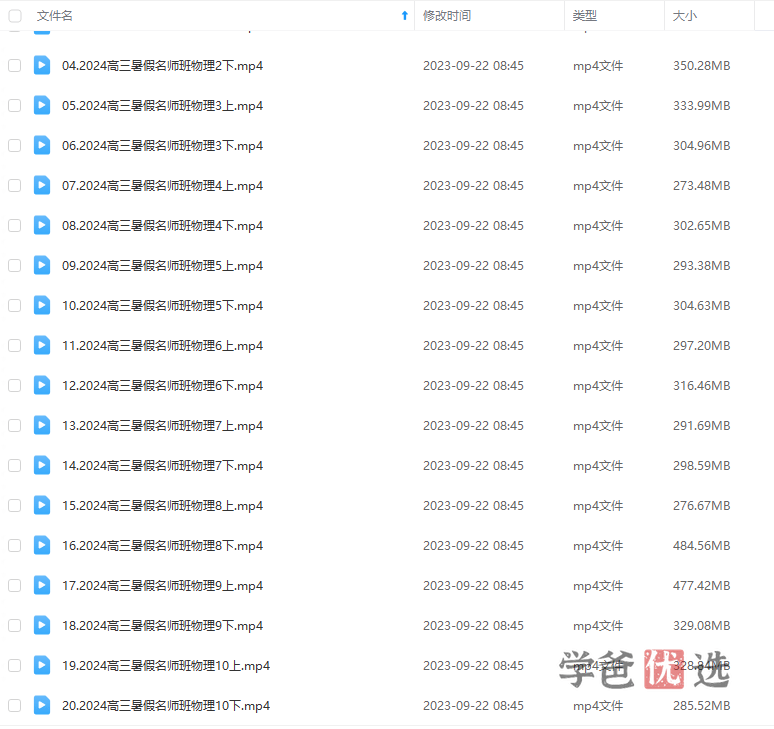Click the video icon of 14.2024高三暑假名师班物理7下.mp4
This screenshot has height=729, width=774.
(x=42, y=465)
